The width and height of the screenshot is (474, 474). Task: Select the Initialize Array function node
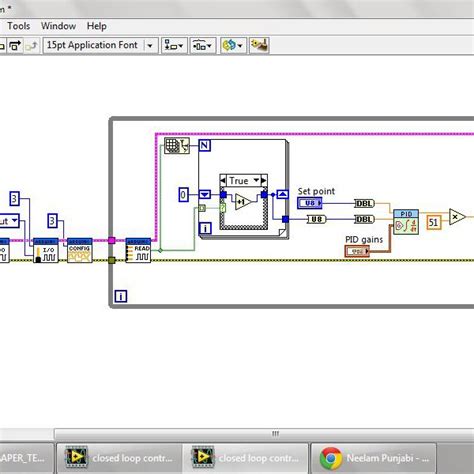tap(177, 146)
